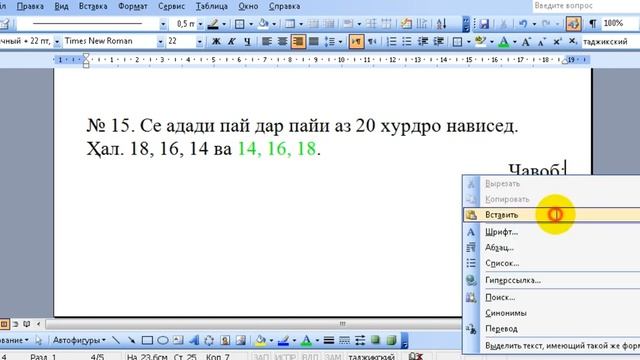This screenshot has height=360, width=640.
Task: Open the Формат menu
Action: click(x=133, y=6)
